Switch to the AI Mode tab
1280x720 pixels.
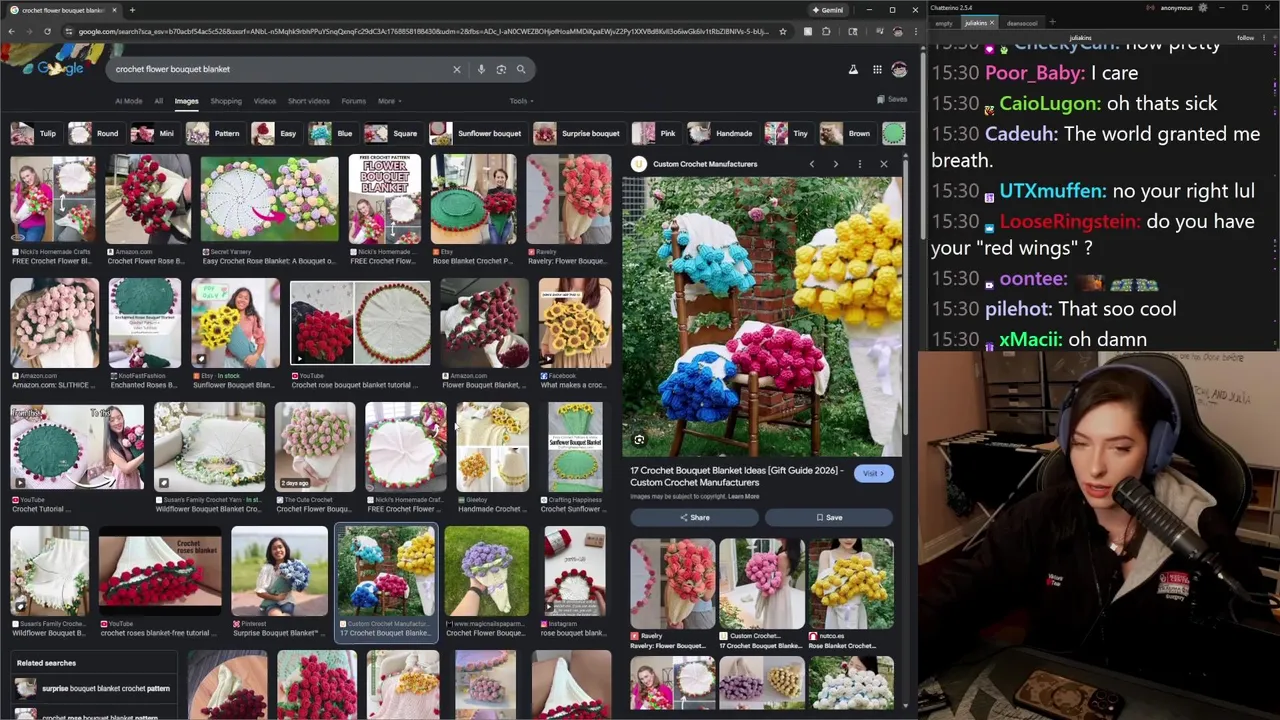(x=128, y=101)
